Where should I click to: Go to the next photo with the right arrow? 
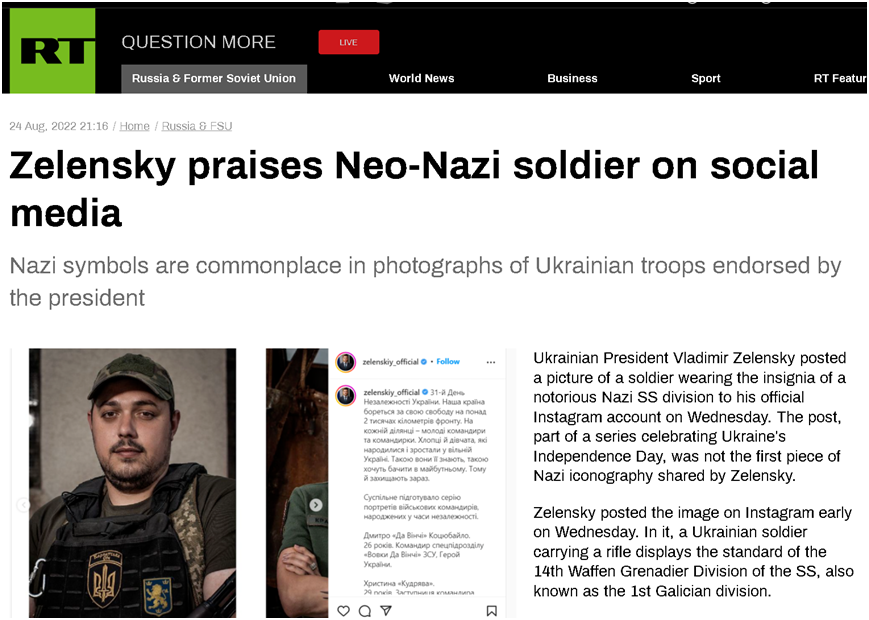(316, 506)
